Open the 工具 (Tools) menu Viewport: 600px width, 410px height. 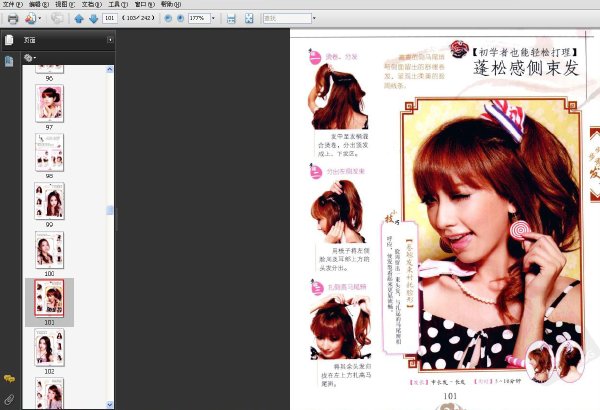118,5
